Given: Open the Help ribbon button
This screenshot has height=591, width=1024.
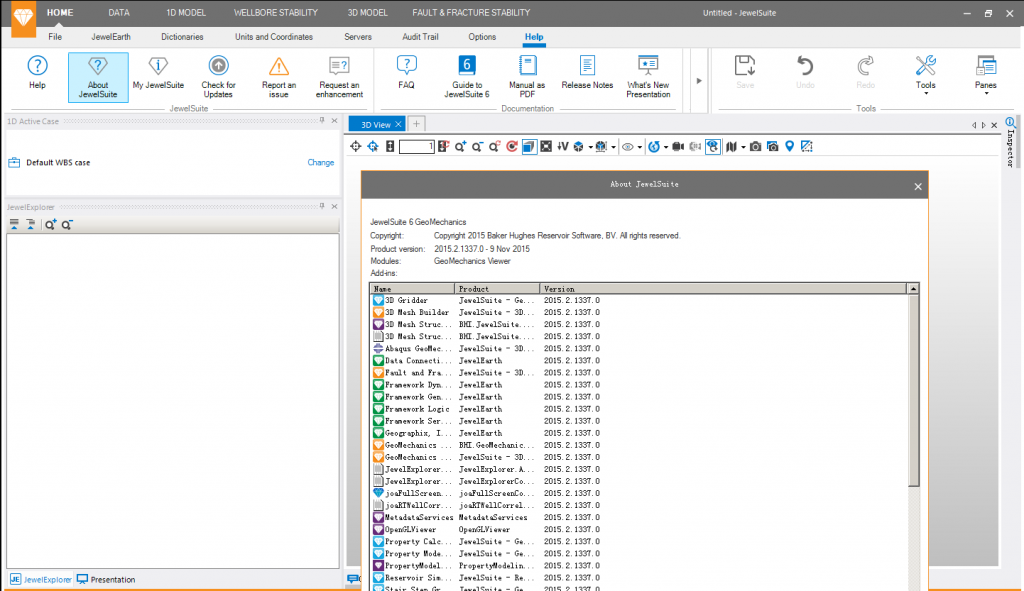Looking at the screenshot, I should 37,72.
